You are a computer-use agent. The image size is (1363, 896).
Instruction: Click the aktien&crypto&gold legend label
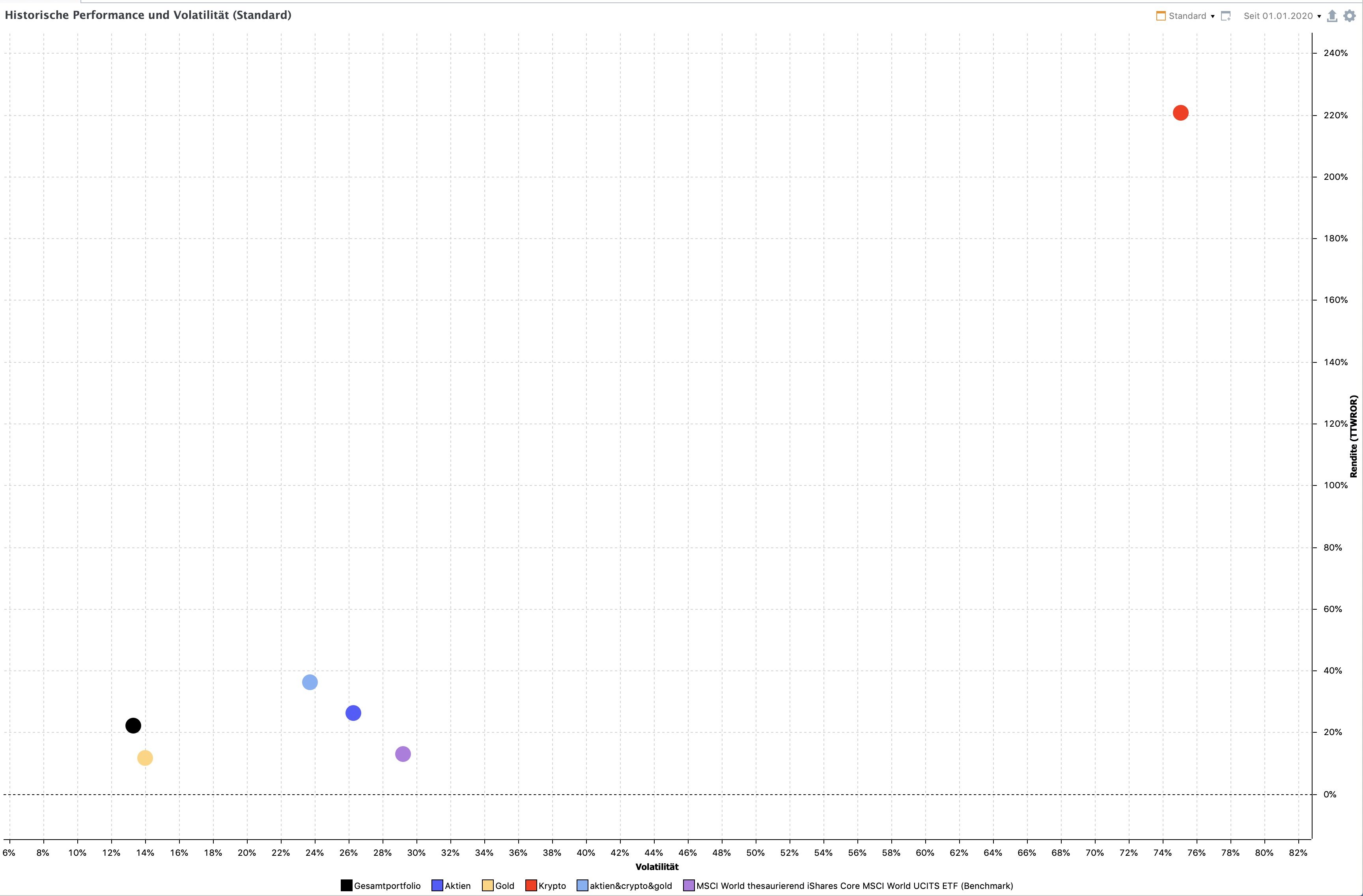631,886
